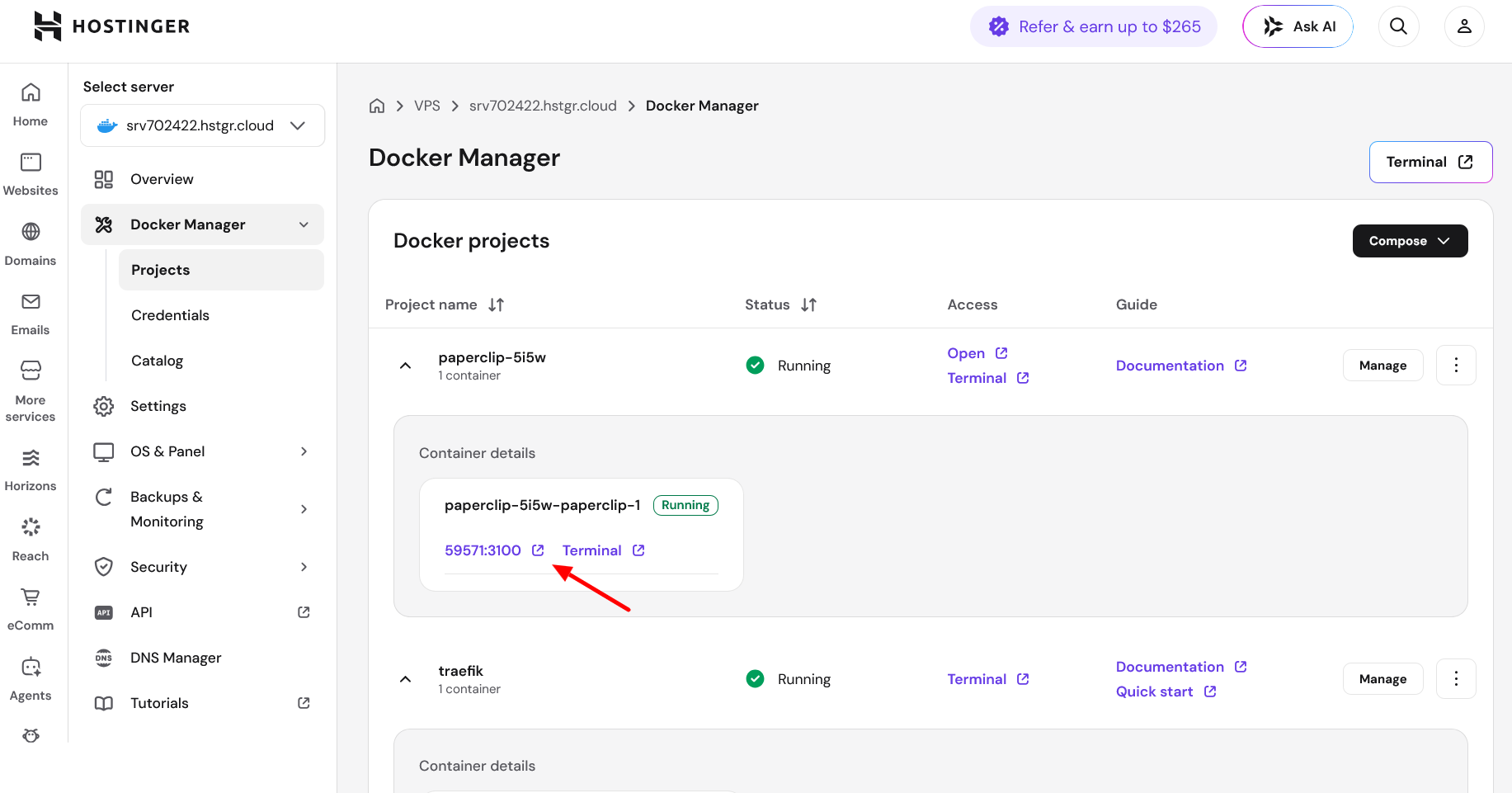Click Terminal link in paperclip-5i5w Access
Screen dimensions: 1512x793
click(988, 378)
